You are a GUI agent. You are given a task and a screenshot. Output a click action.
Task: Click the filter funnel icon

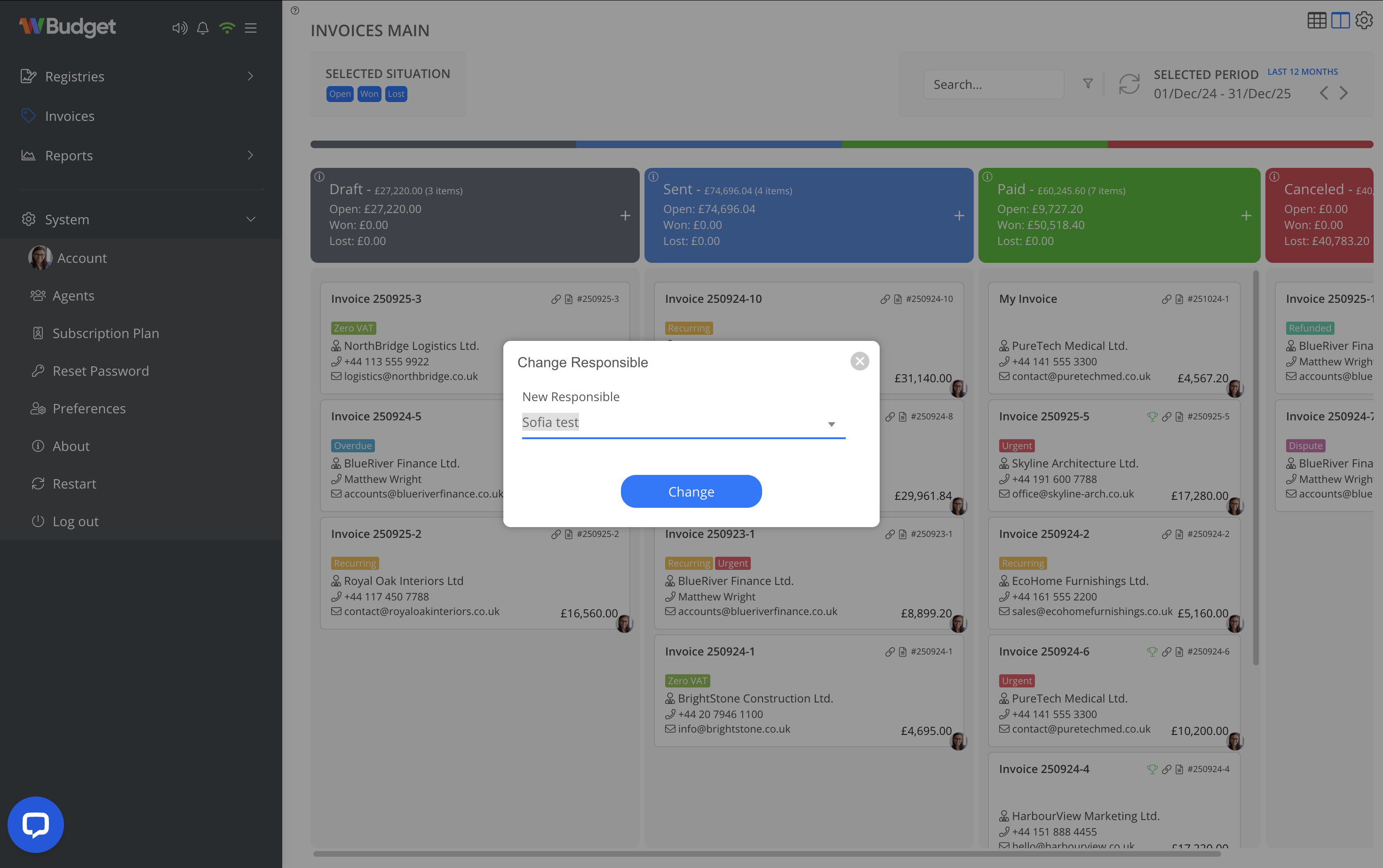pyautogui.click(x=1088, y=84)
